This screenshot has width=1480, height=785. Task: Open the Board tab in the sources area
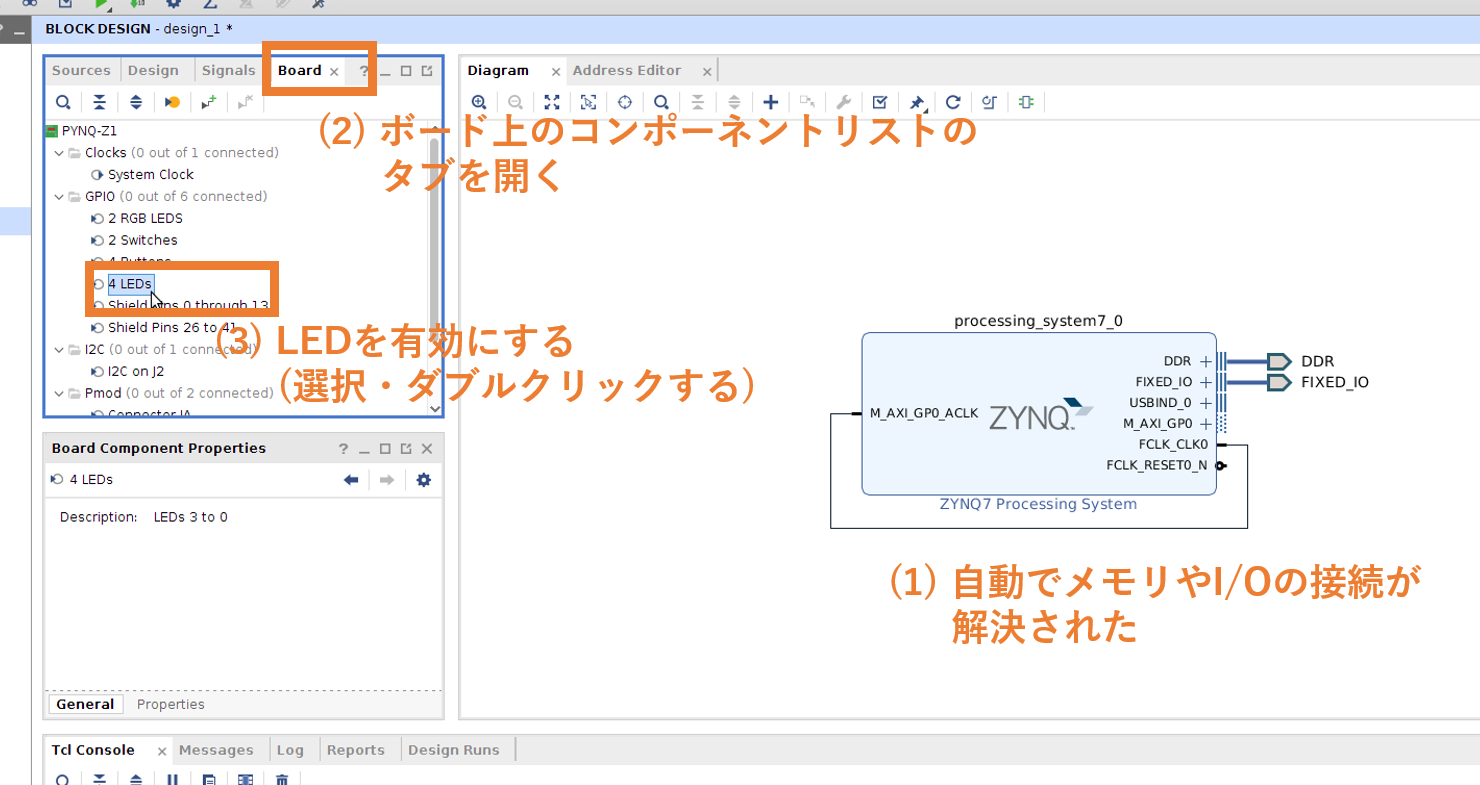301,70
